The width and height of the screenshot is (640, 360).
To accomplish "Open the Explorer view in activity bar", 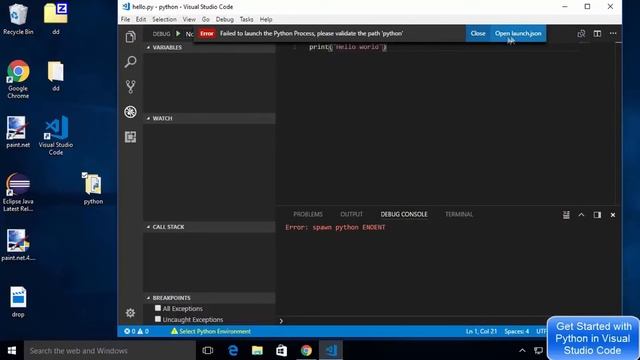I will pyautogui.click(x=130, y=37).
